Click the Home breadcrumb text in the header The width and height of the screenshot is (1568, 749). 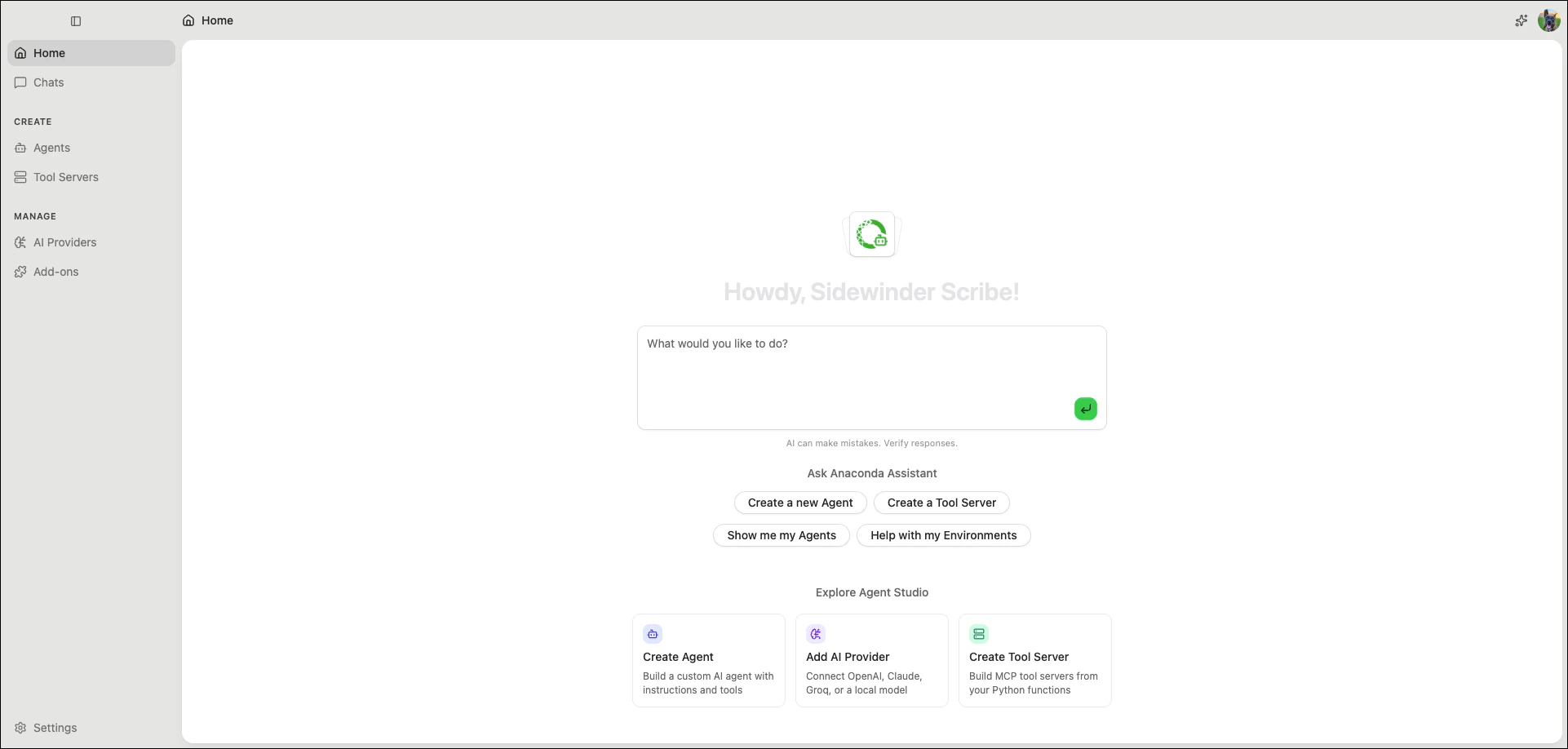coord(218,20)
